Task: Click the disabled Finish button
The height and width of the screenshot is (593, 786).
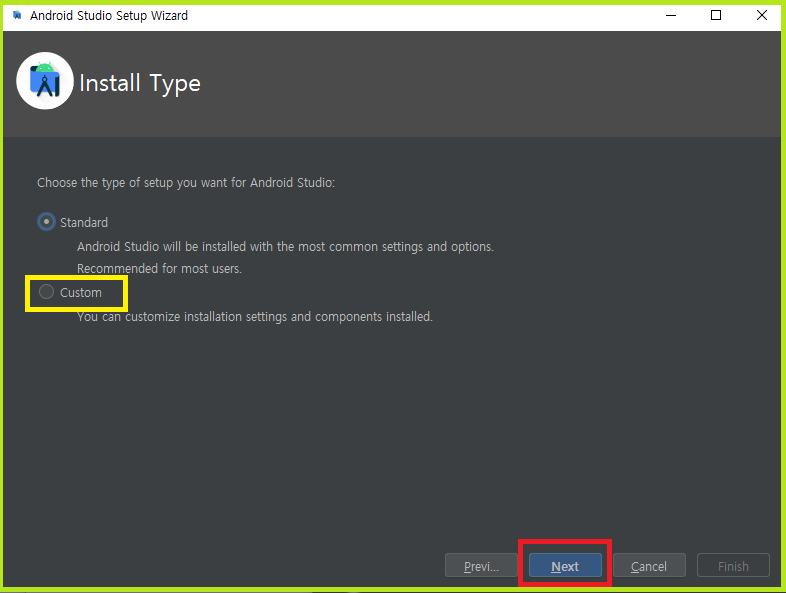Action: (733, 566)
